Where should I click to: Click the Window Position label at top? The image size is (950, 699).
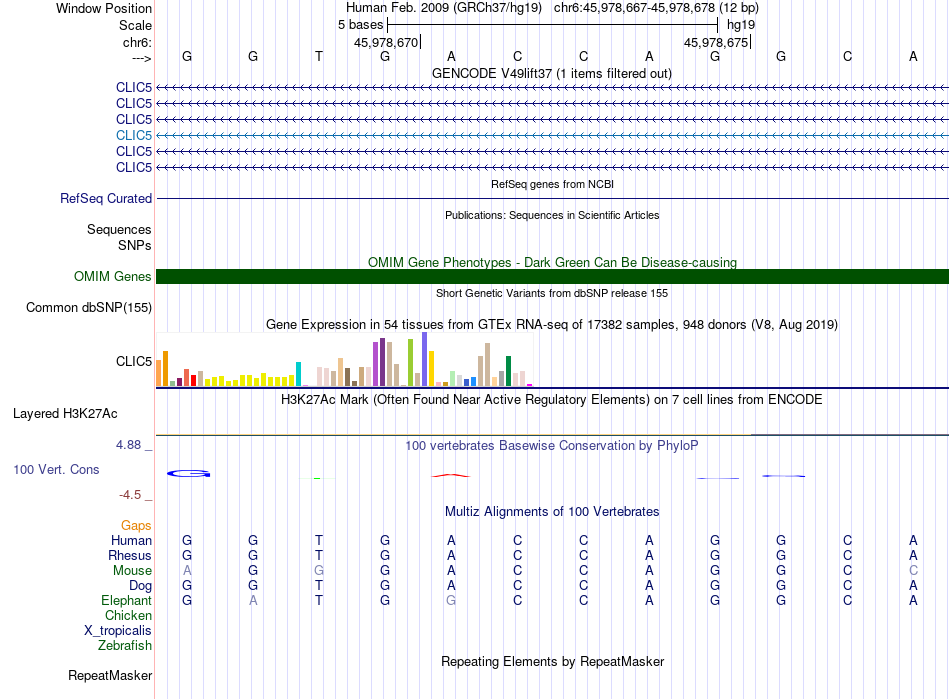point(104,8)
